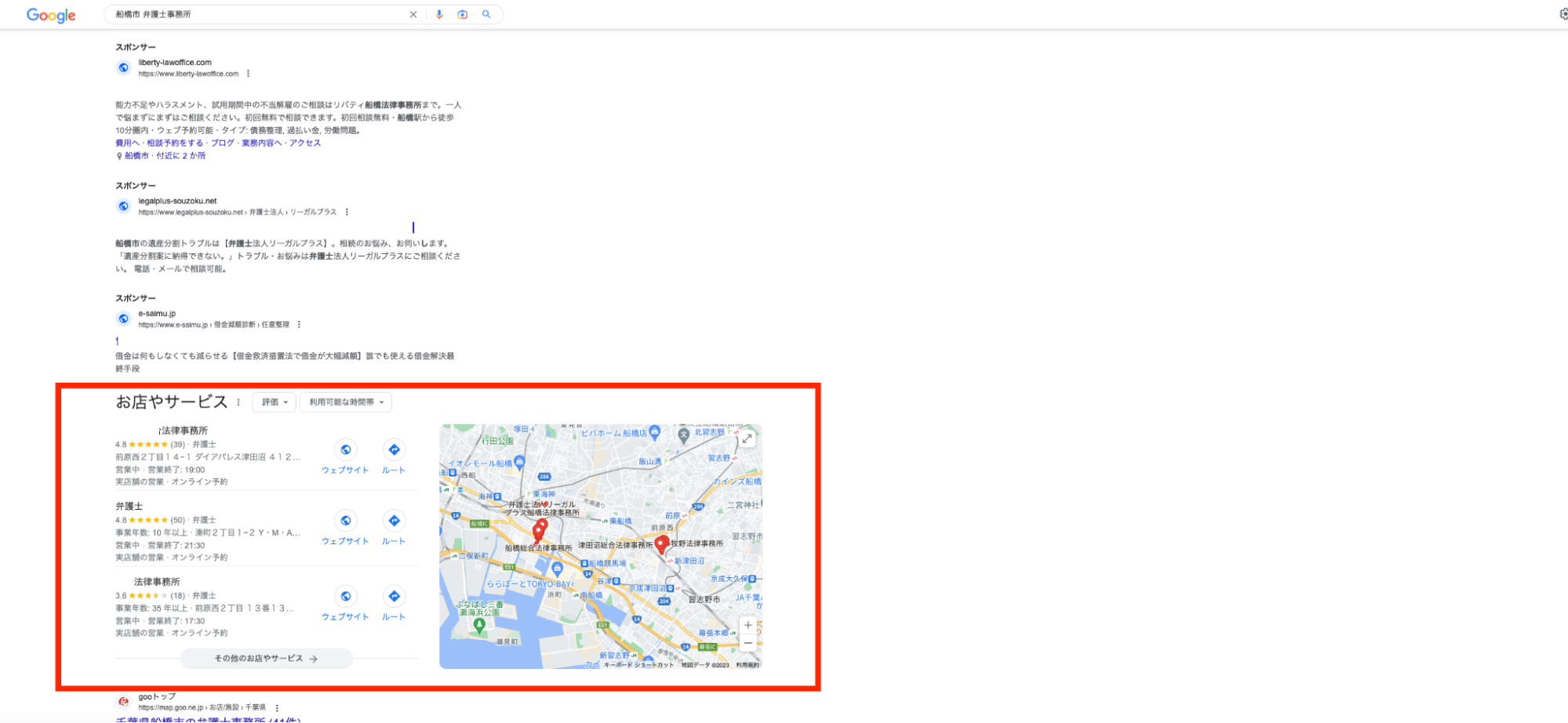This screenshot has height=723, width=1568.
Task: Click text 営業終了: 21:30
Action: [176, 545]
